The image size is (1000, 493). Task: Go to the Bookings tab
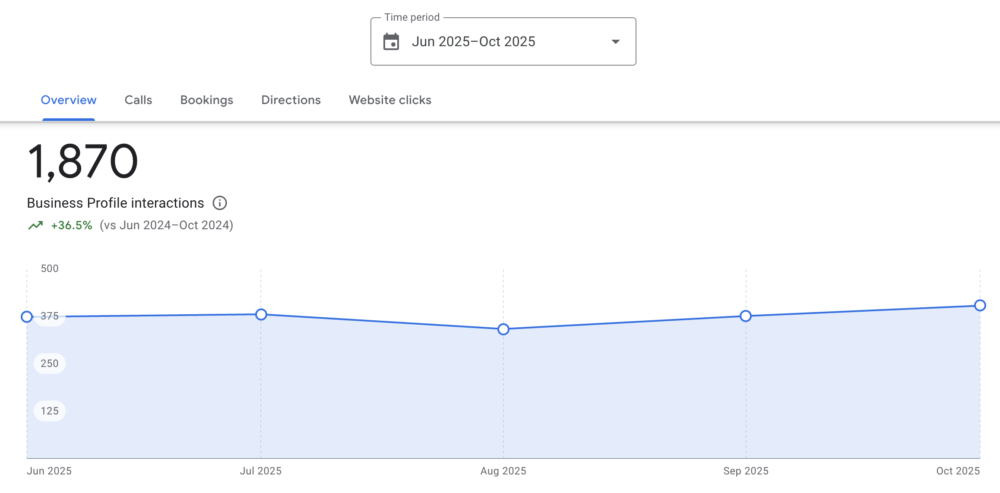(x=206, y=100)
